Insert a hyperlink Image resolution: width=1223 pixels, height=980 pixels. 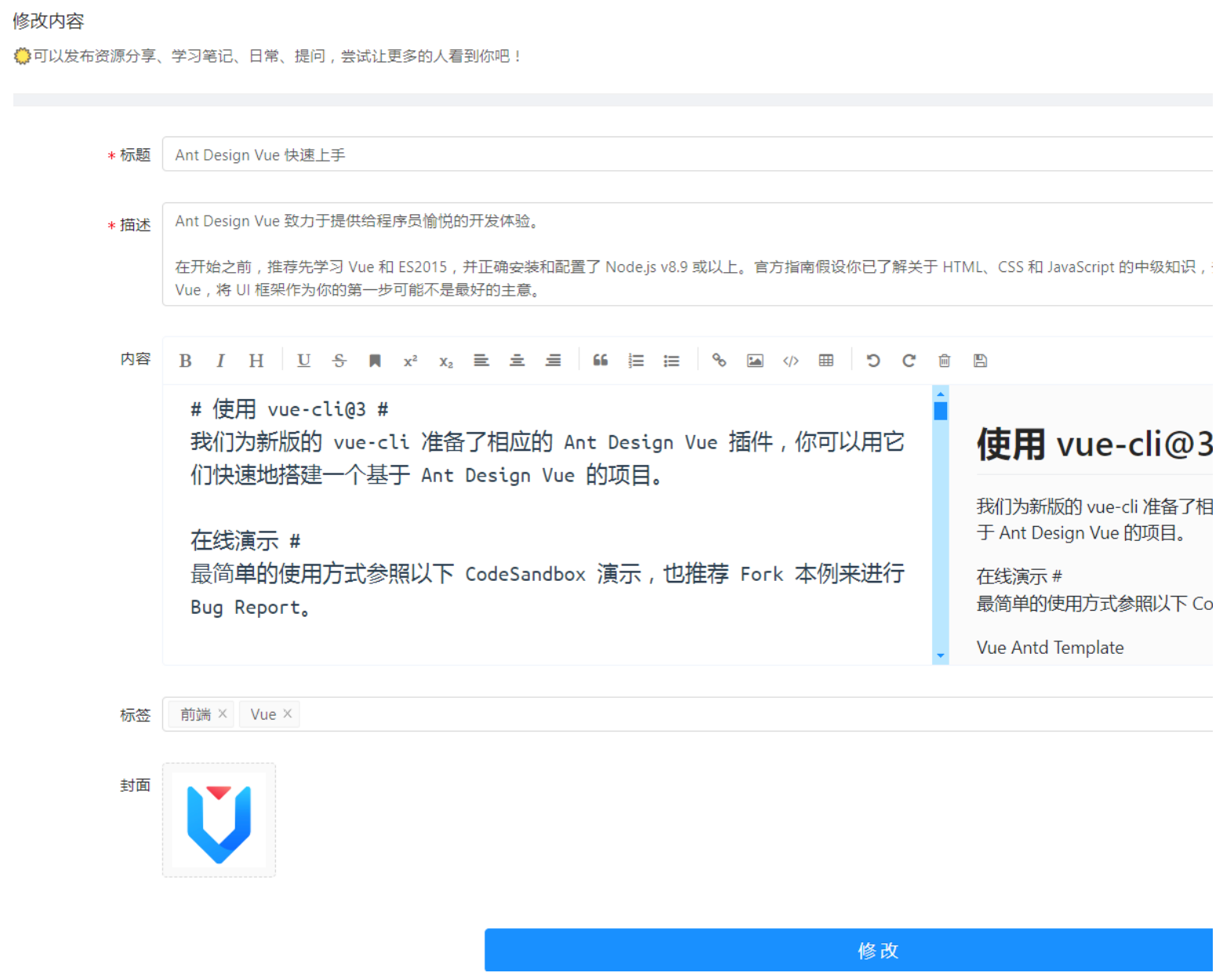pos(719,361)
